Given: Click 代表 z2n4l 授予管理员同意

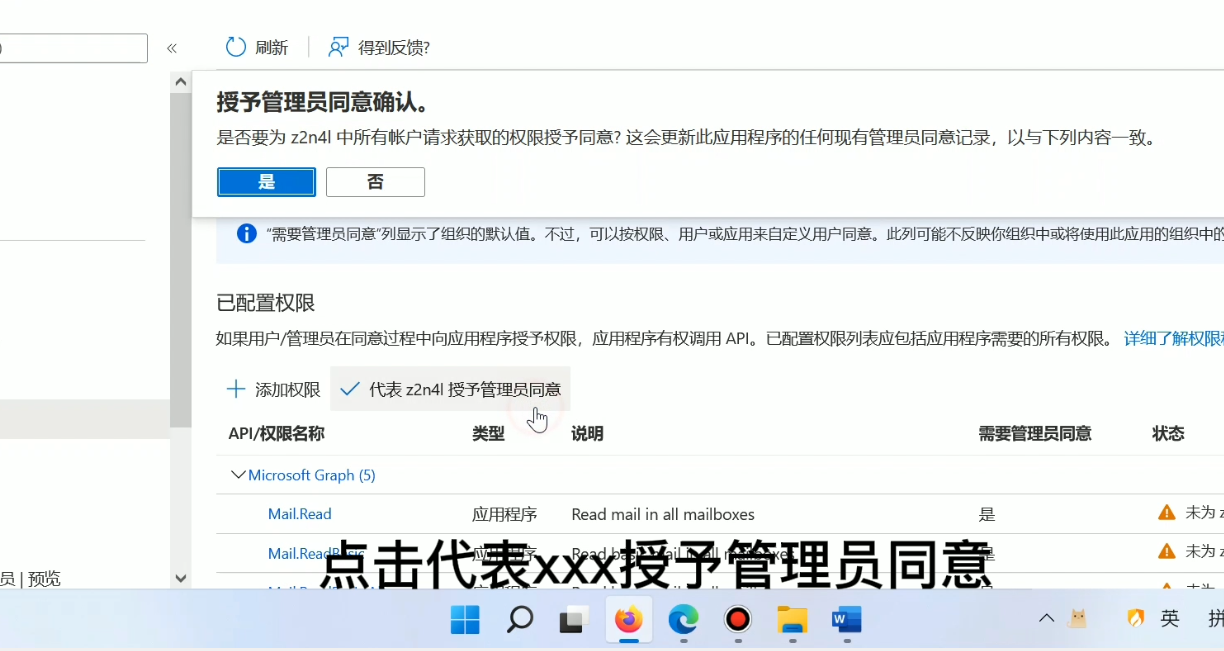Looking at the screenshot, I should (450, 389).
